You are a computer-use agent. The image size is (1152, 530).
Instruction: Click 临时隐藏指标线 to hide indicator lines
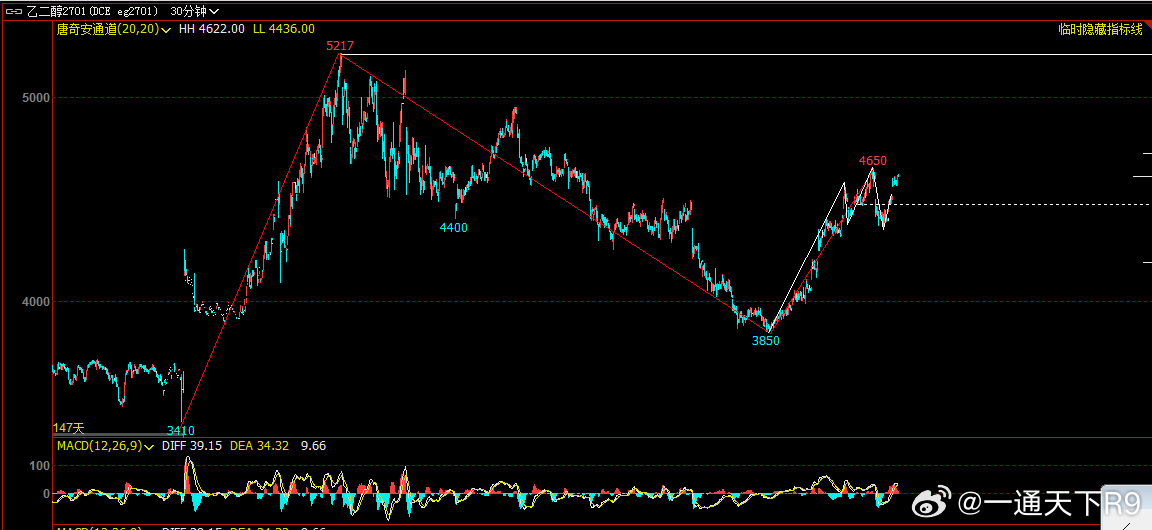click(1099, 29)
